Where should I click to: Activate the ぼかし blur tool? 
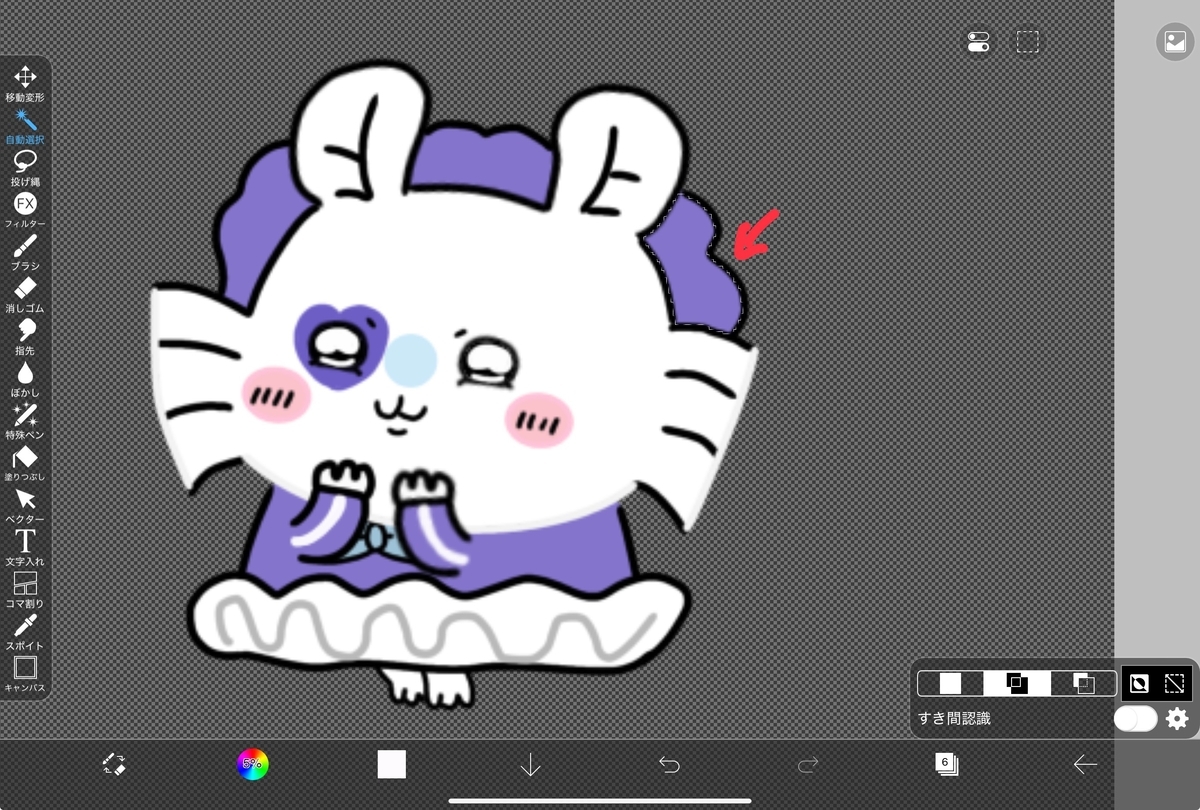25,378
